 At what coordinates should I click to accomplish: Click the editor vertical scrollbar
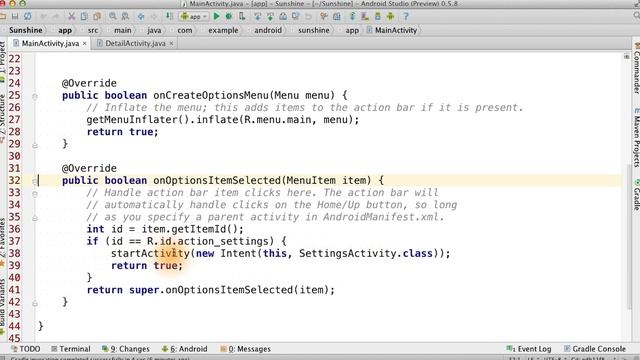tap(628, 237)
